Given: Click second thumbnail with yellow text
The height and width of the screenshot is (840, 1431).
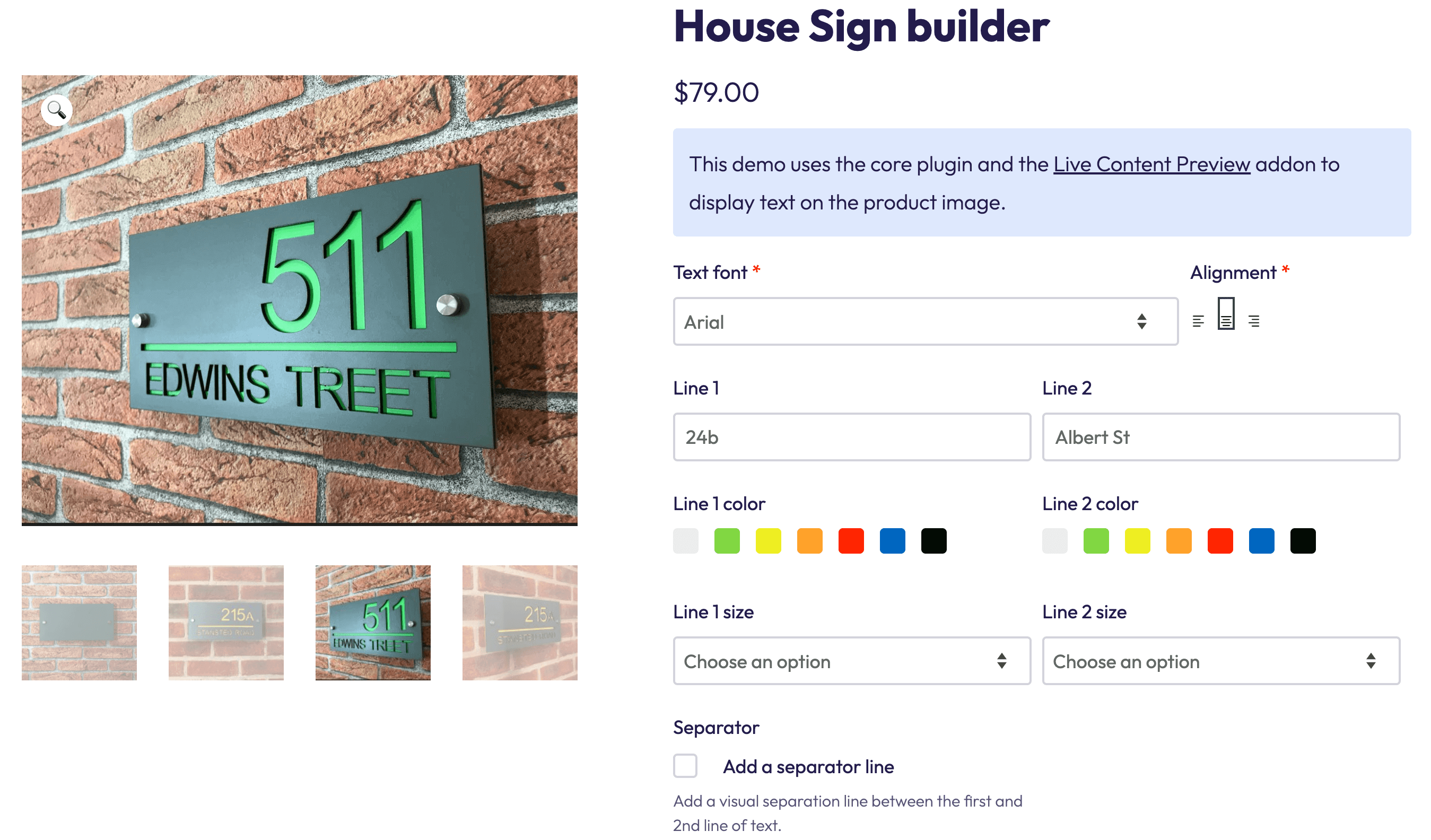Looking at the screenshot, I should (225, 623).
